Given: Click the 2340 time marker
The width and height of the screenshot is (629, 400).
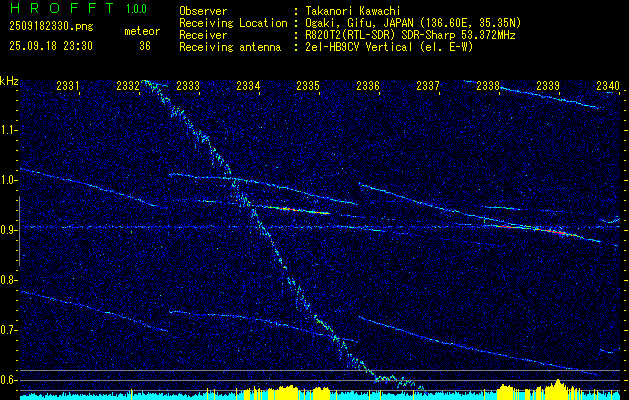Looking at the screenshot, I should pos(608,85).
